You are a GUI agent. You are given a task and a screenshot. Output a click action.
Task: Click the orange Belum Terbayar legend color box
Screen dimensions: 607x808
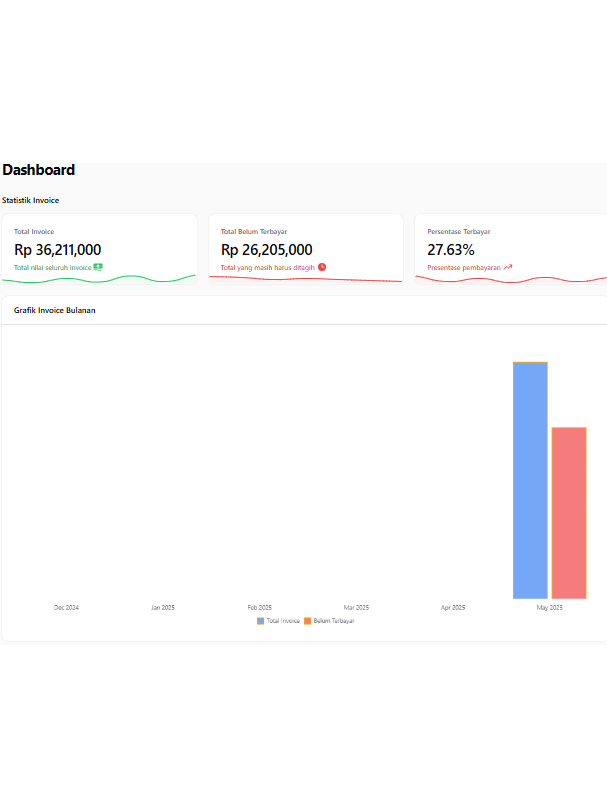pos(308,621)
